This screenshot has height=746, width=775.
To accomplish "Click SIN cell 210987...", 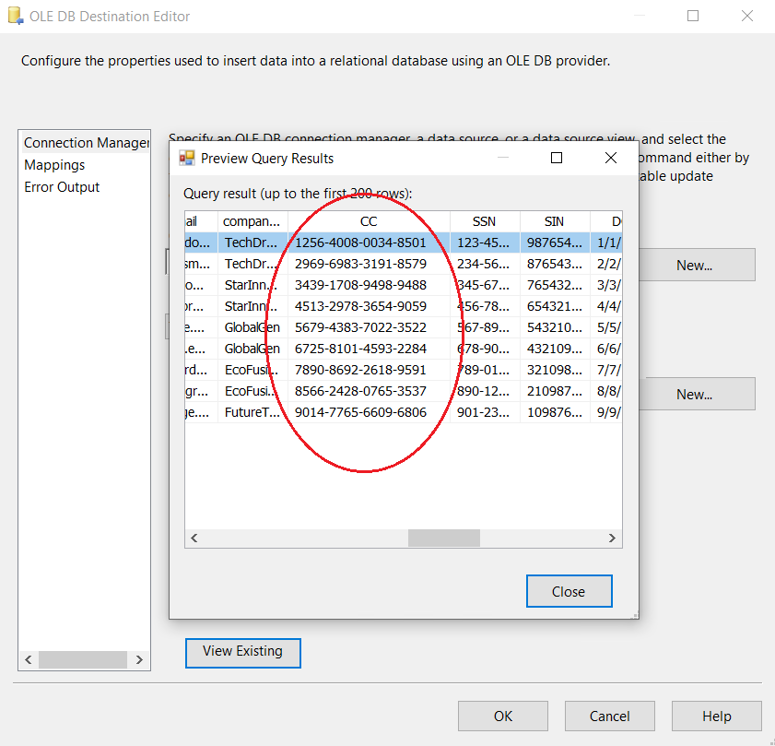I will [x=555, y=391].
